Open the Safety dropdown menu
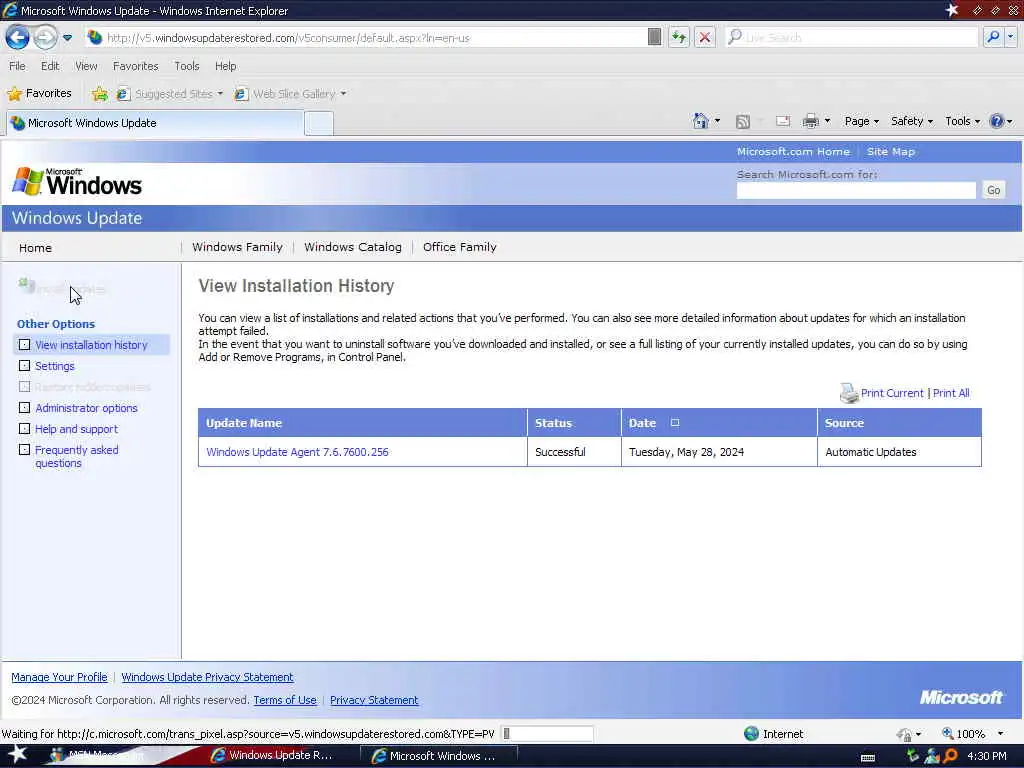This screenshot has width=1024, height=768. (912, 121)
